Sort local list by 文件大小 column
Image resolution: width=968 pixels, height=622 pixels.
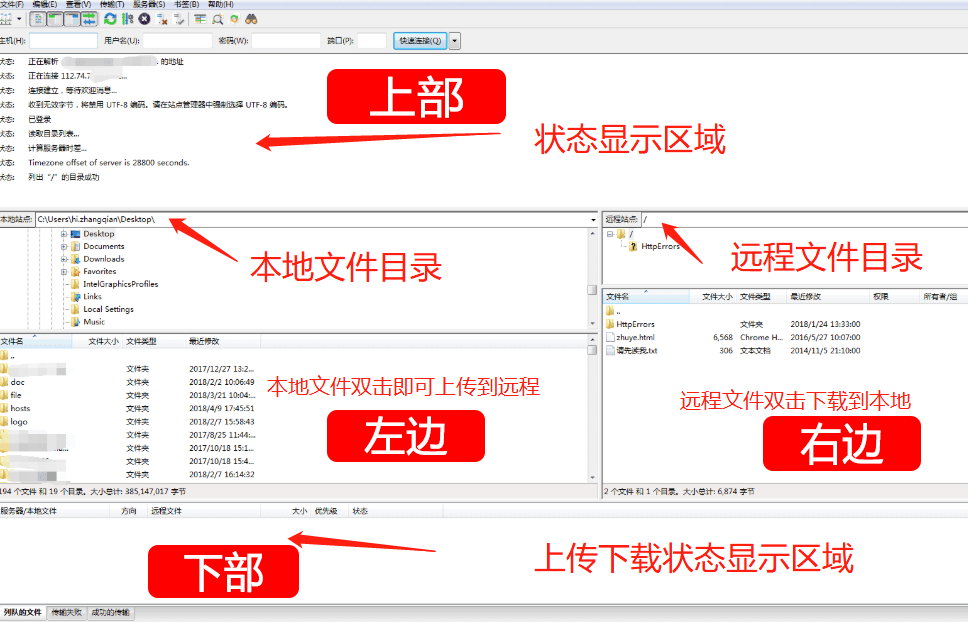click(98, 341)
